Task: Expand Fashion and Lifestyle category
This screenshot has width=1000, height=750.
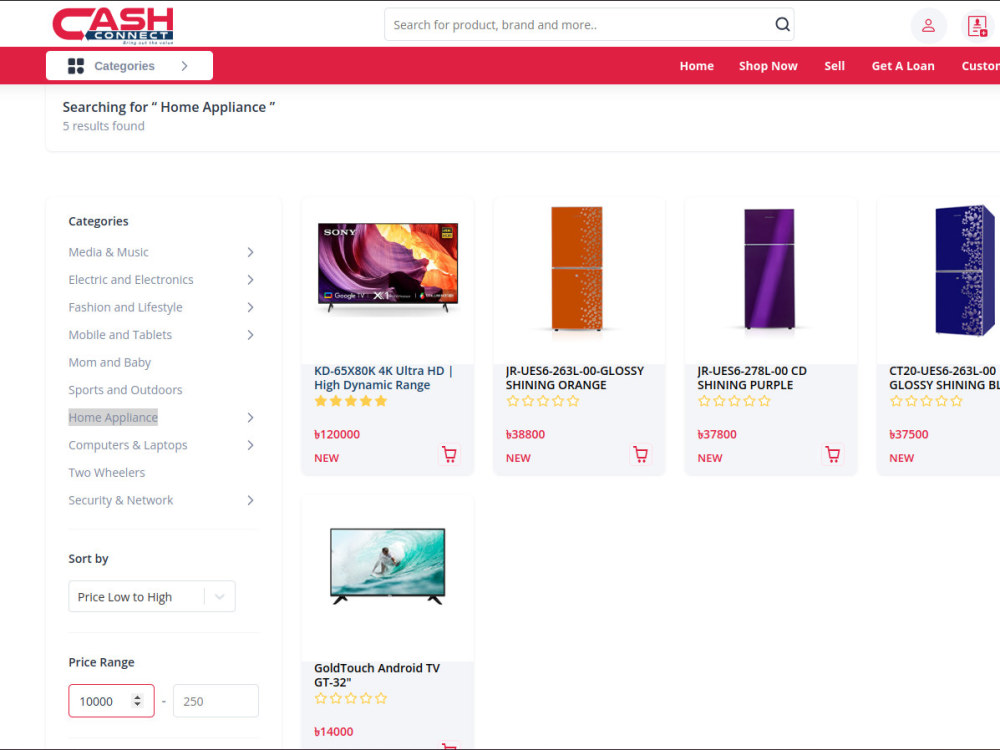Action: [250, 307]
